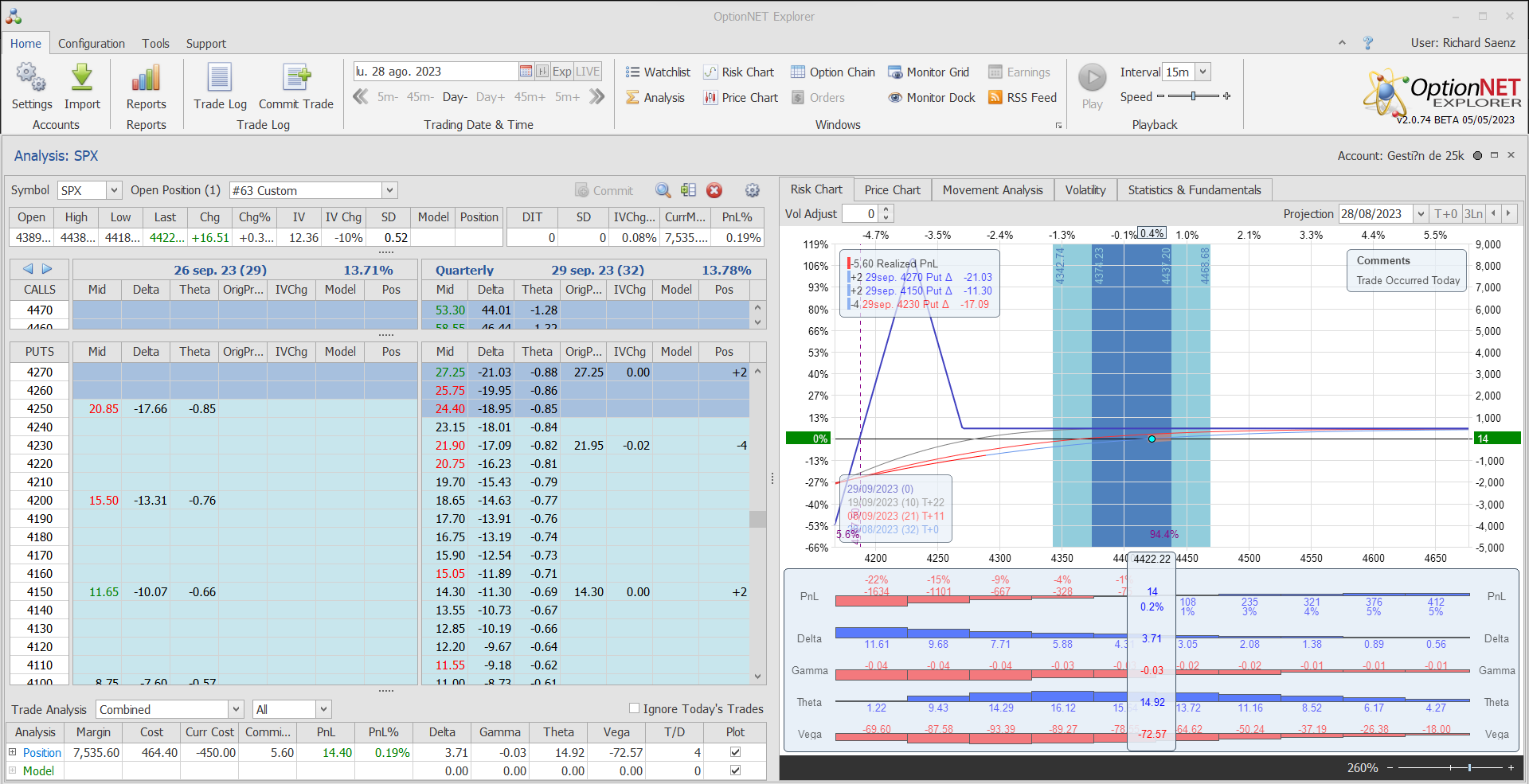Enable Ignore Today's Trades checkbox

(635, 708)
